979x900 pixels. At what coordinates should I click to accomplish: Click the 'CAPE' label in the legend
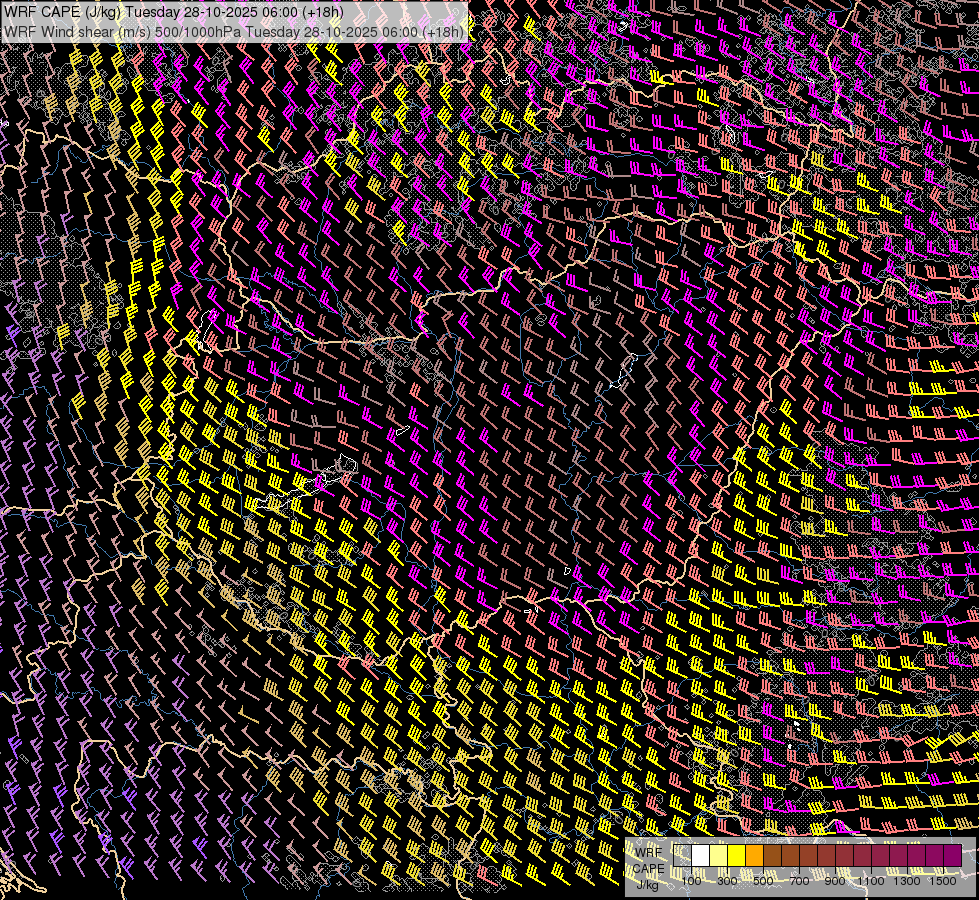649,869
